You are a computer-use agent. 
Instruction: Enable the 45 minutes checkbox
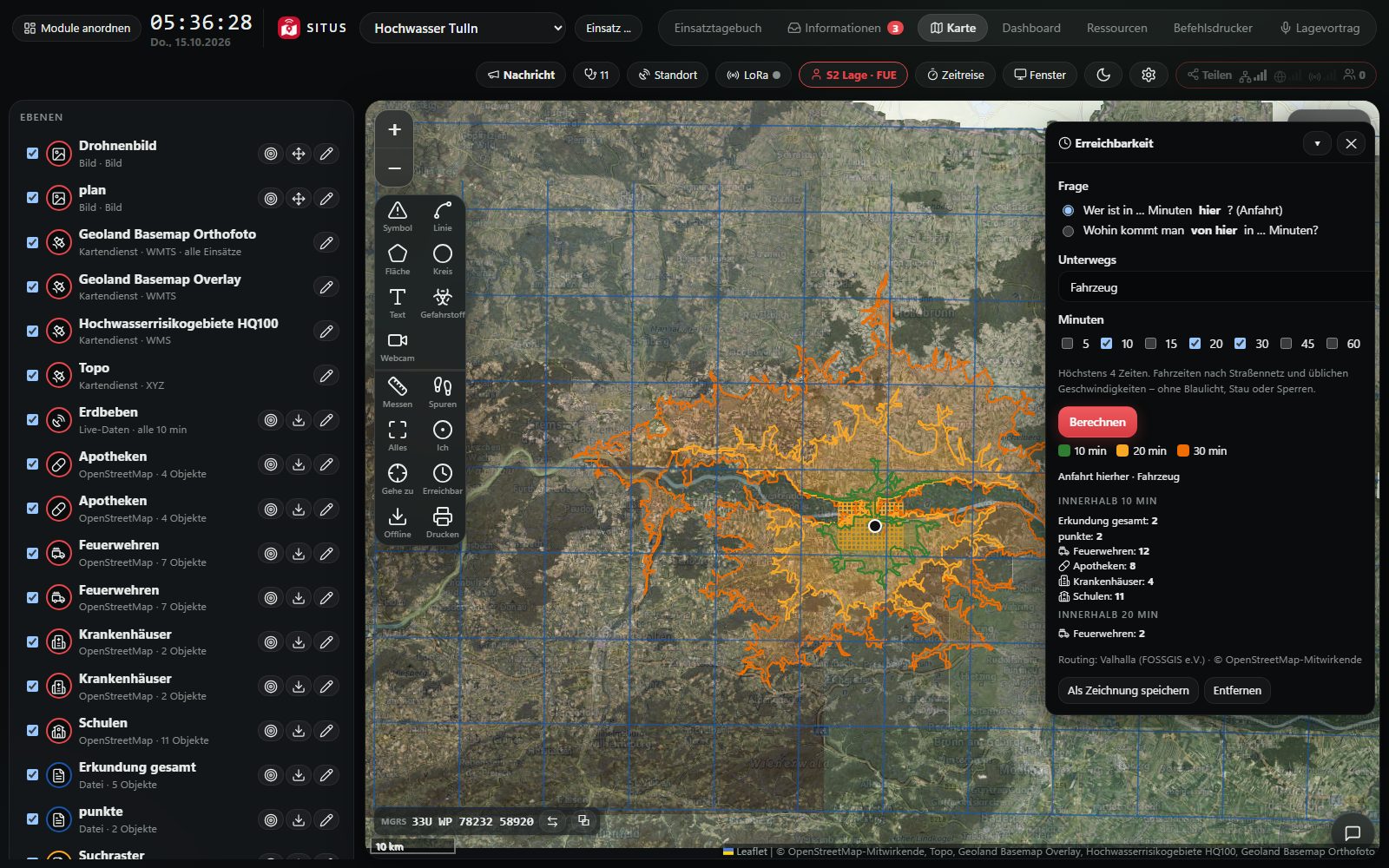click(x=1286, y=344)
